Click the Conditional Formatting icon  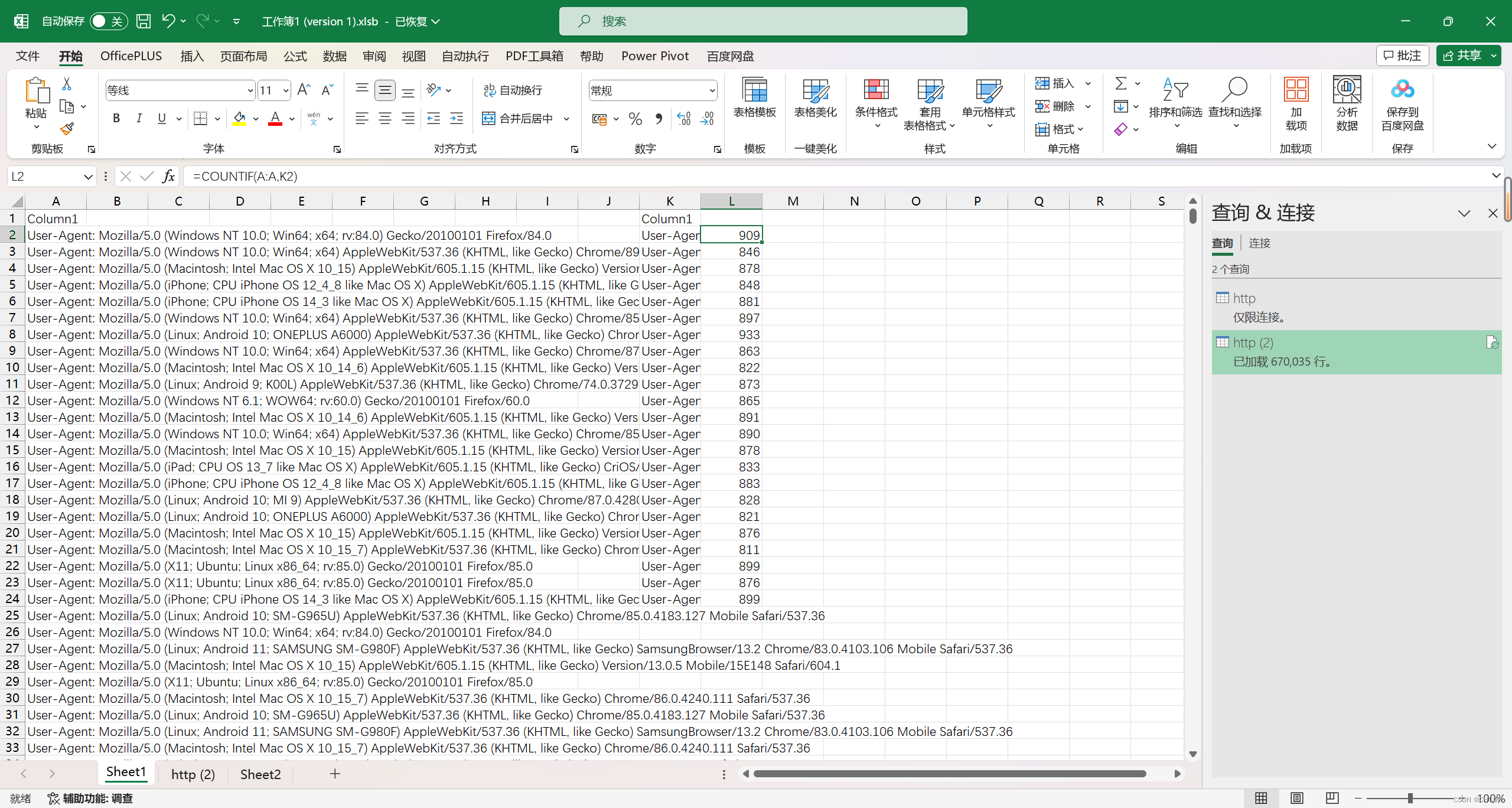tap(876, 90)
